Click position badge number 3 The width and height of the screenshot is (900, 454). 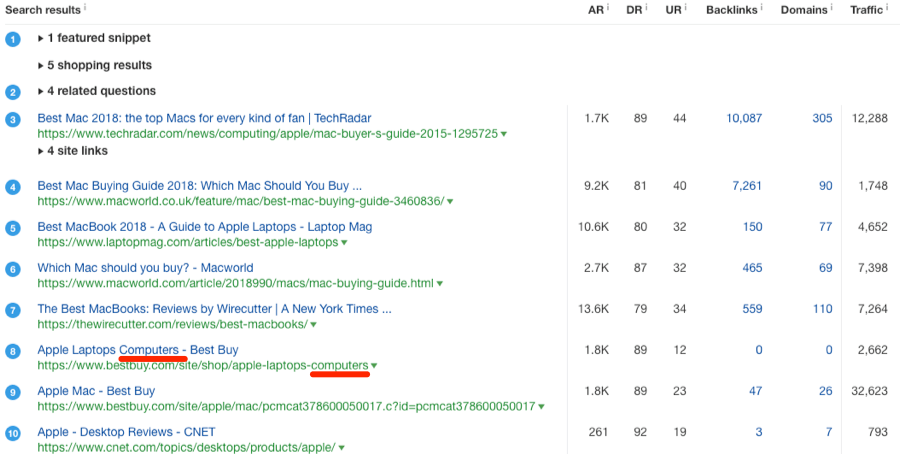pos(13,120)
